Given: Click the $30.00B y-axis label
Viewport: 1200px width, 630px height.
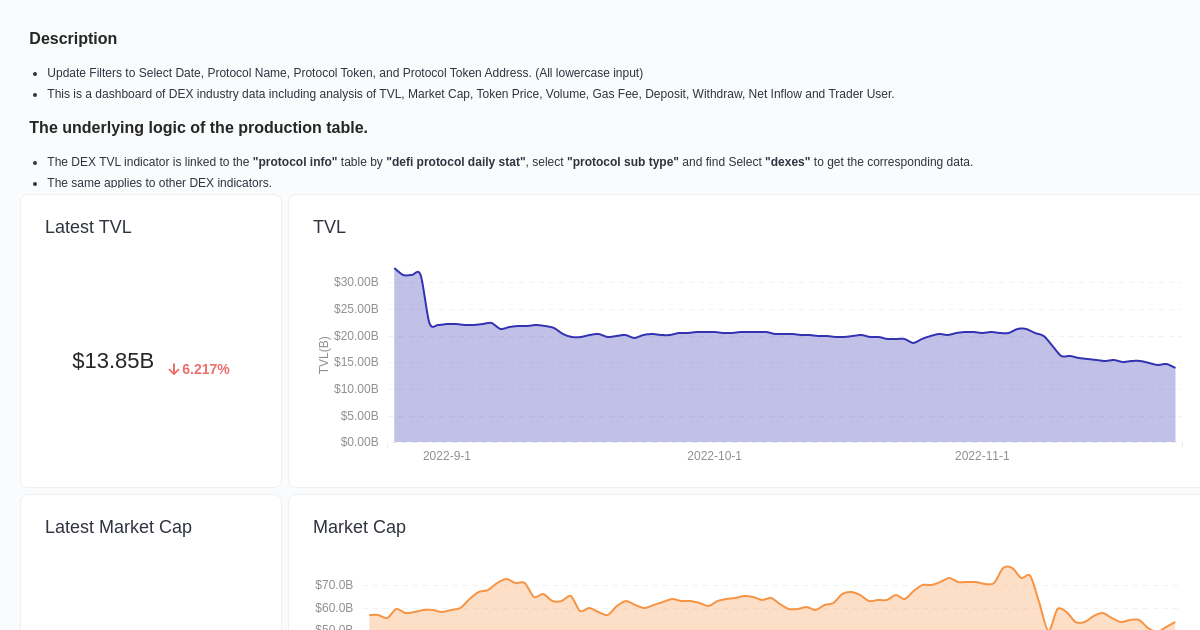Looking at the screenshot, I should point(356,282).
